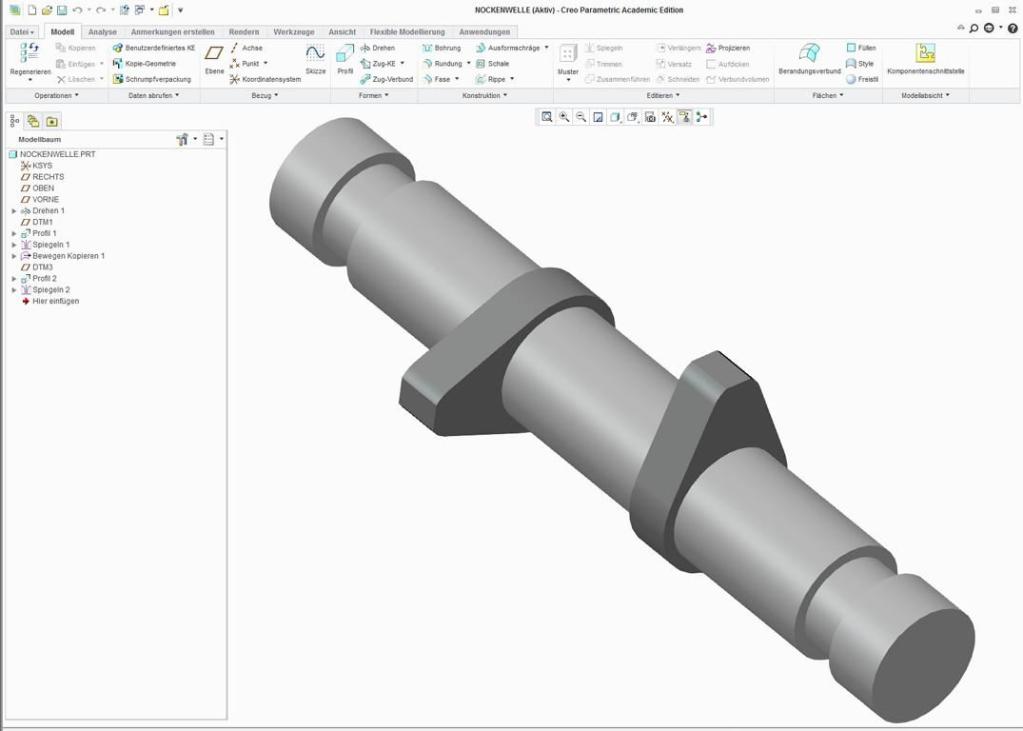Open the Datei menu

pos(22,32)
